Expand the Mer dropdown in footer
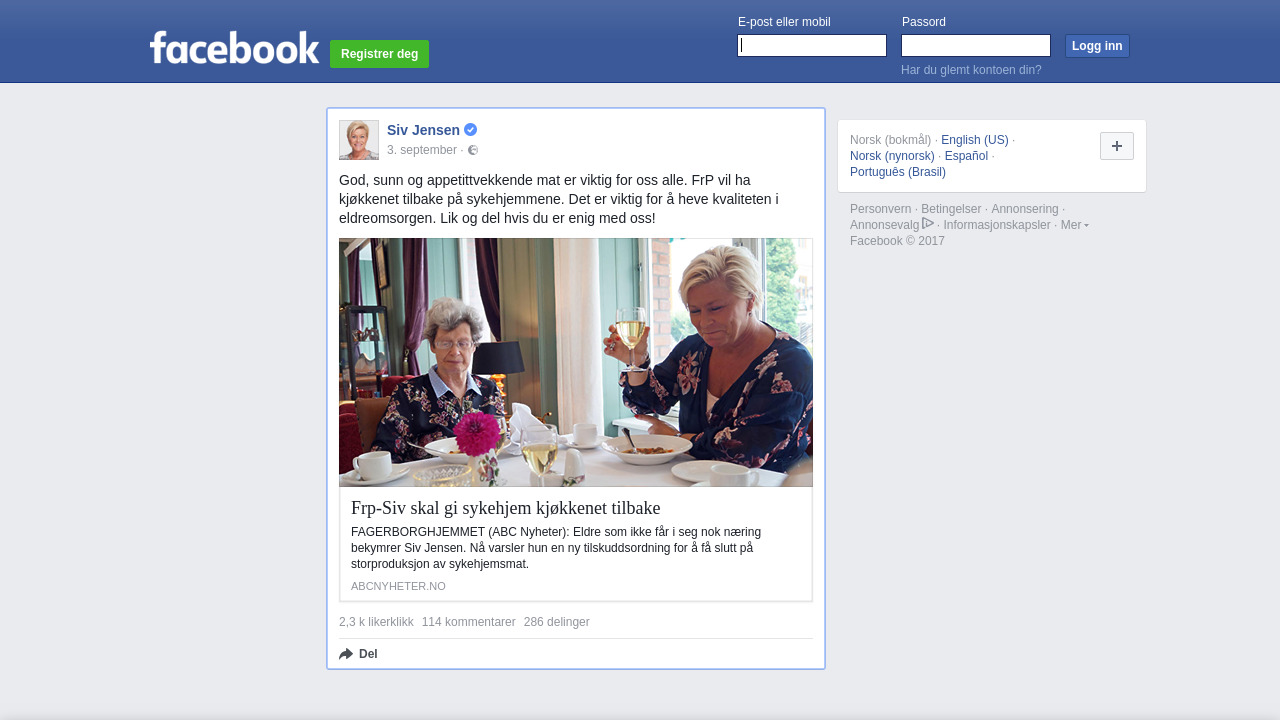The image size is (1280, 720). click(1074, 225)
